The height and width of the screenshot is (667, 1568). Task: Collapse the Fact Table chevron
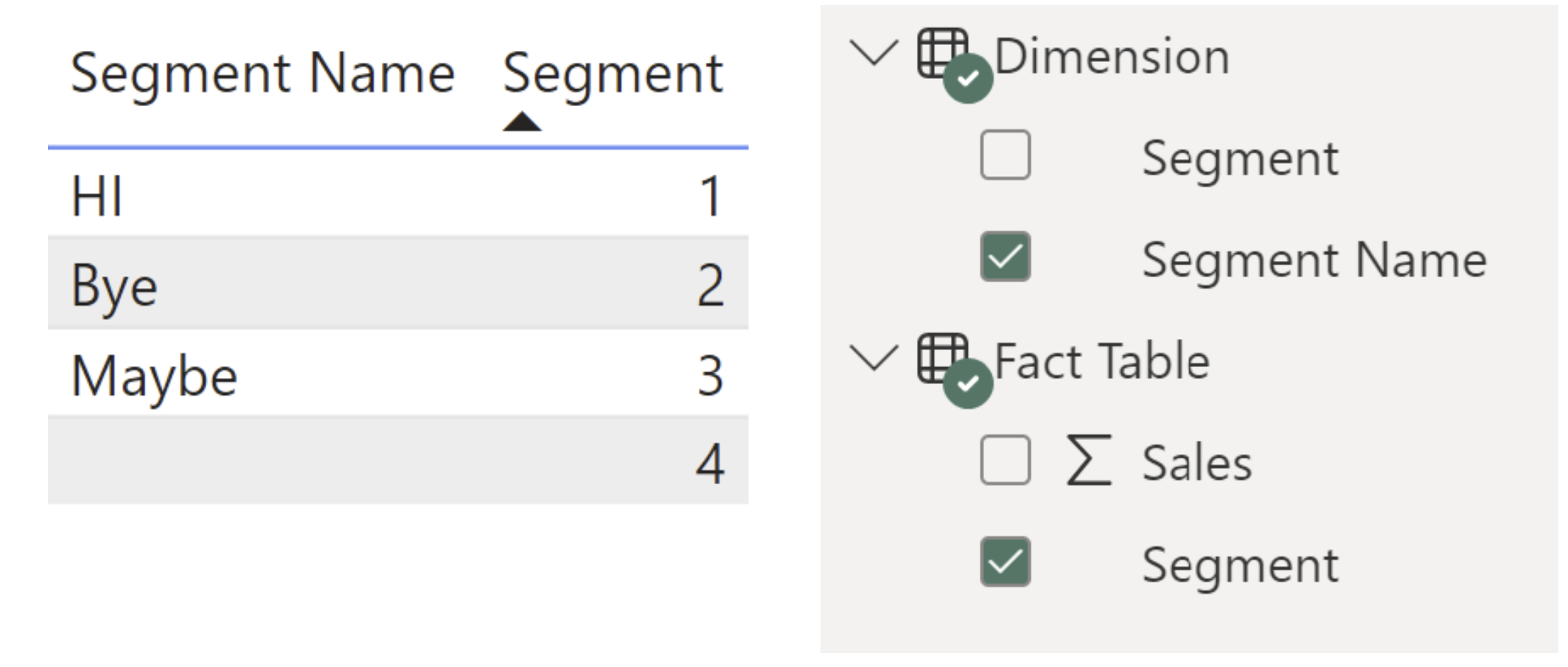[874, 359]
